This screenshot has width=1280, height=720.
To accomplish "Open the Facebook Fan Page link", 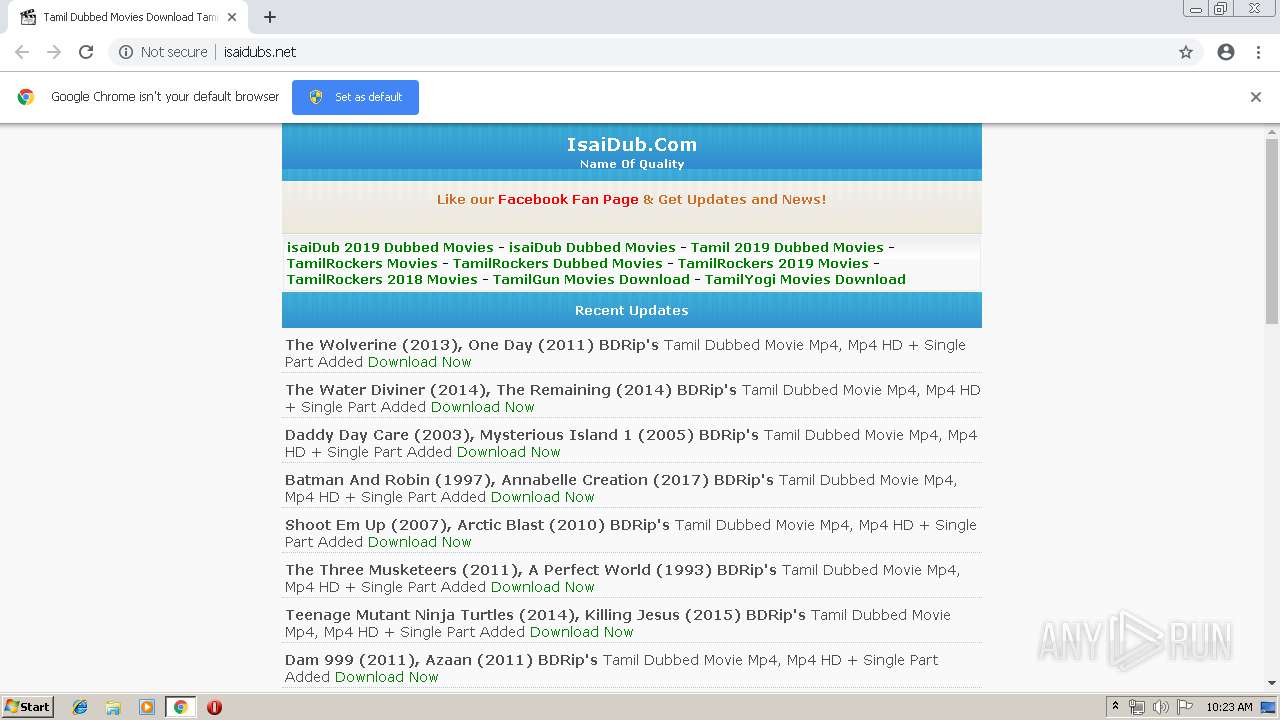I will [568, 199].
